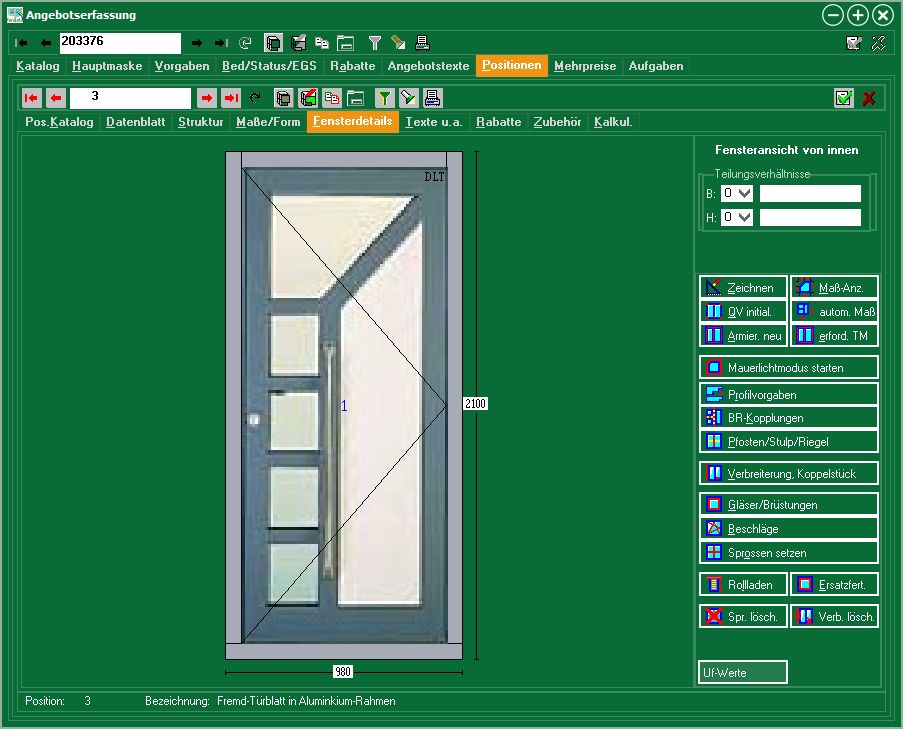Cancel position with the red X icon

click(x=868, y=98)
